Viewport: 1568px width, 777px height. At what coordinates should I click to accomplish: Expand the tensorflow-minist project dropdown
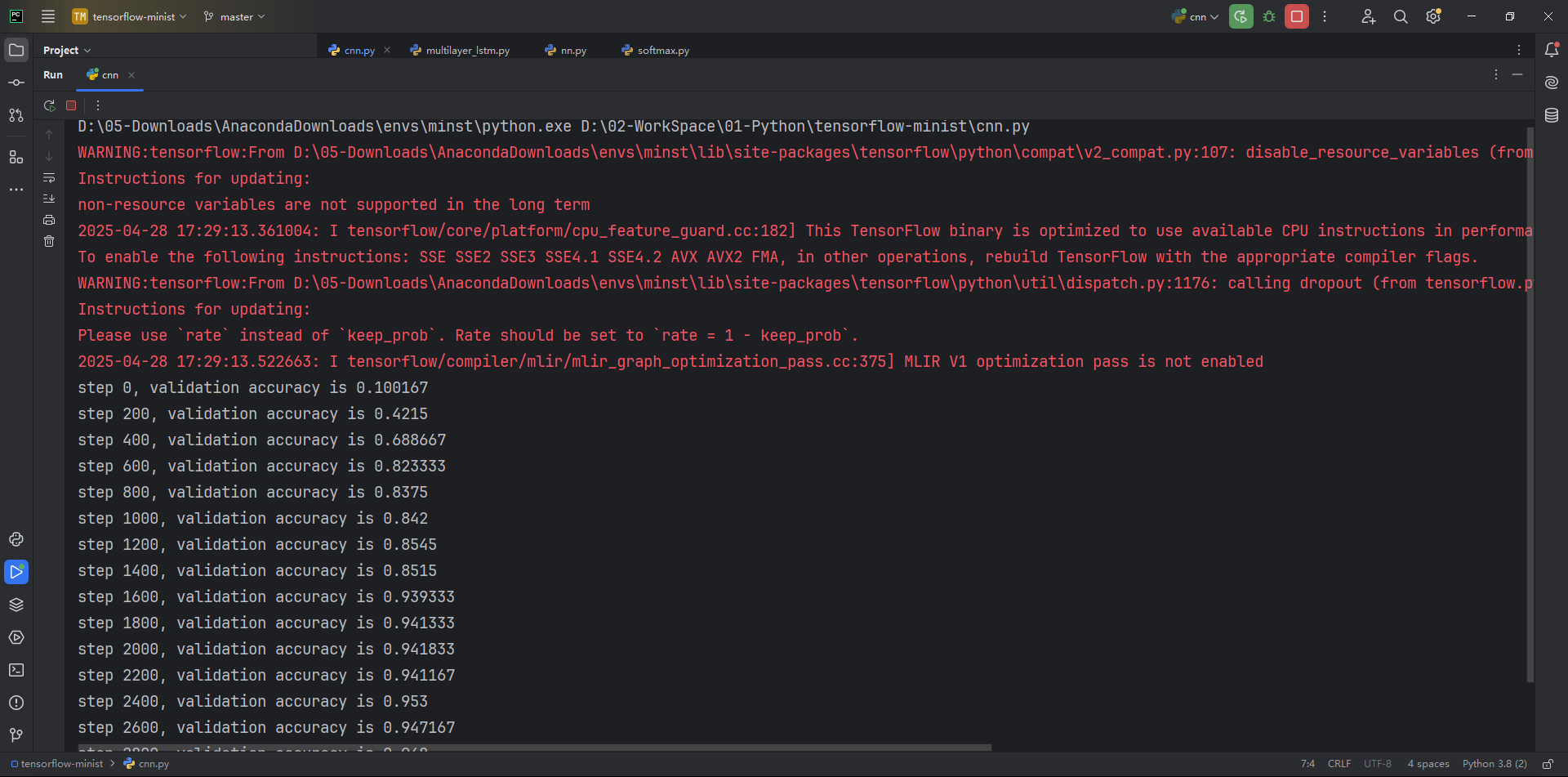(130, 16)
